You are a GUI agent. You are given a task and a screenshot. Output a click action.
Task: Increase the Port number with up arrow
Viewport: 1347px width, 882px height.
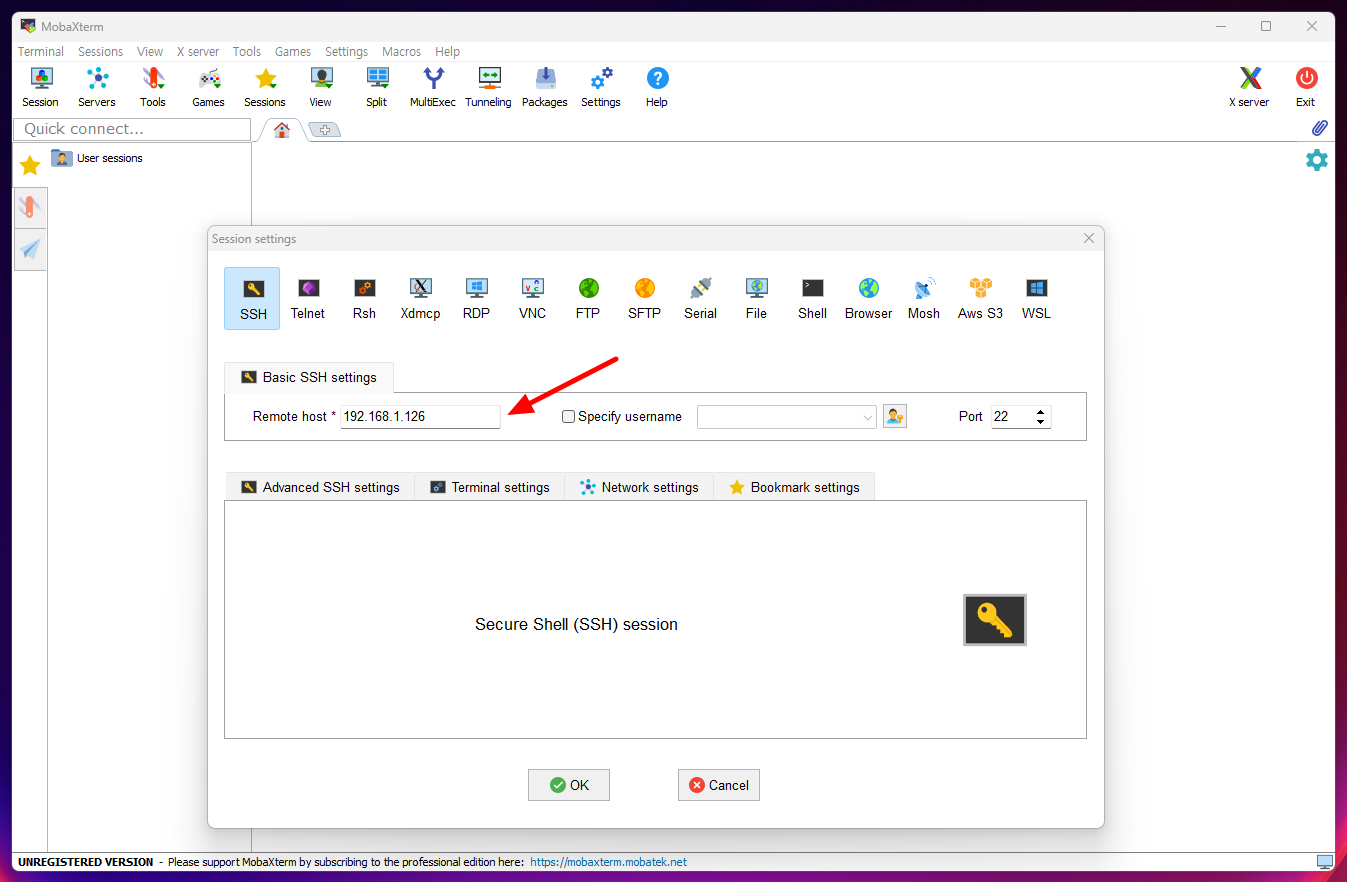pyautogui.click(x=1042, y=411)
